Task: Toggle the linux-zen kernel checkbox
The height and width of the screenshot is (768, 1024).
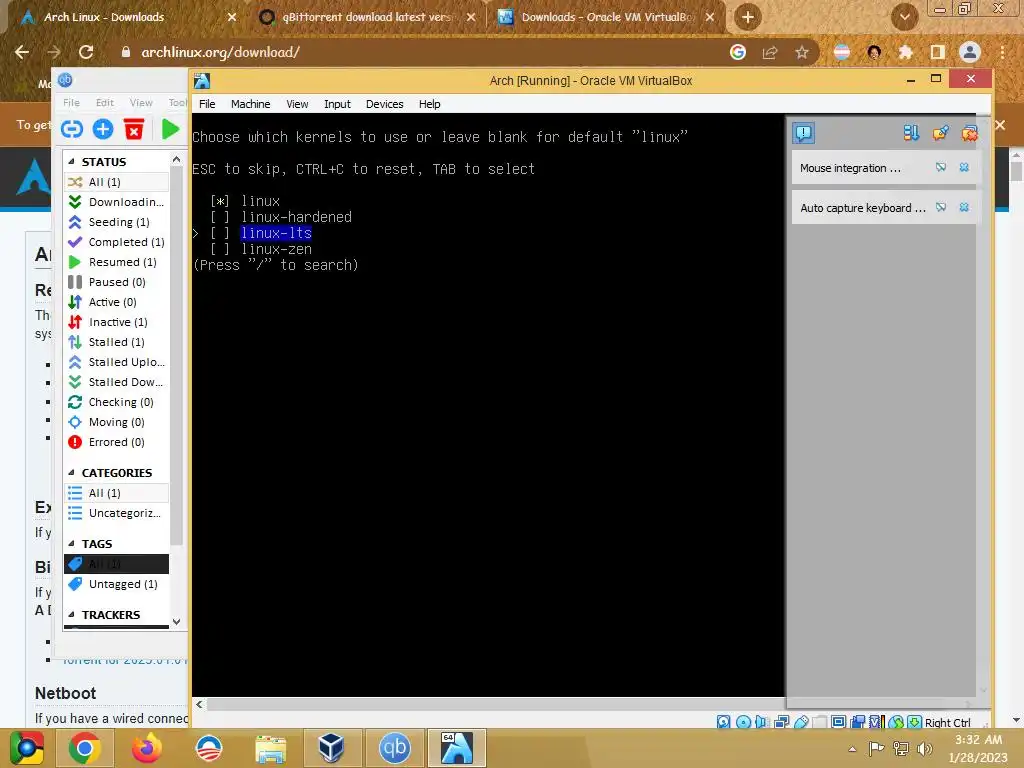Action: click(220, 249)
